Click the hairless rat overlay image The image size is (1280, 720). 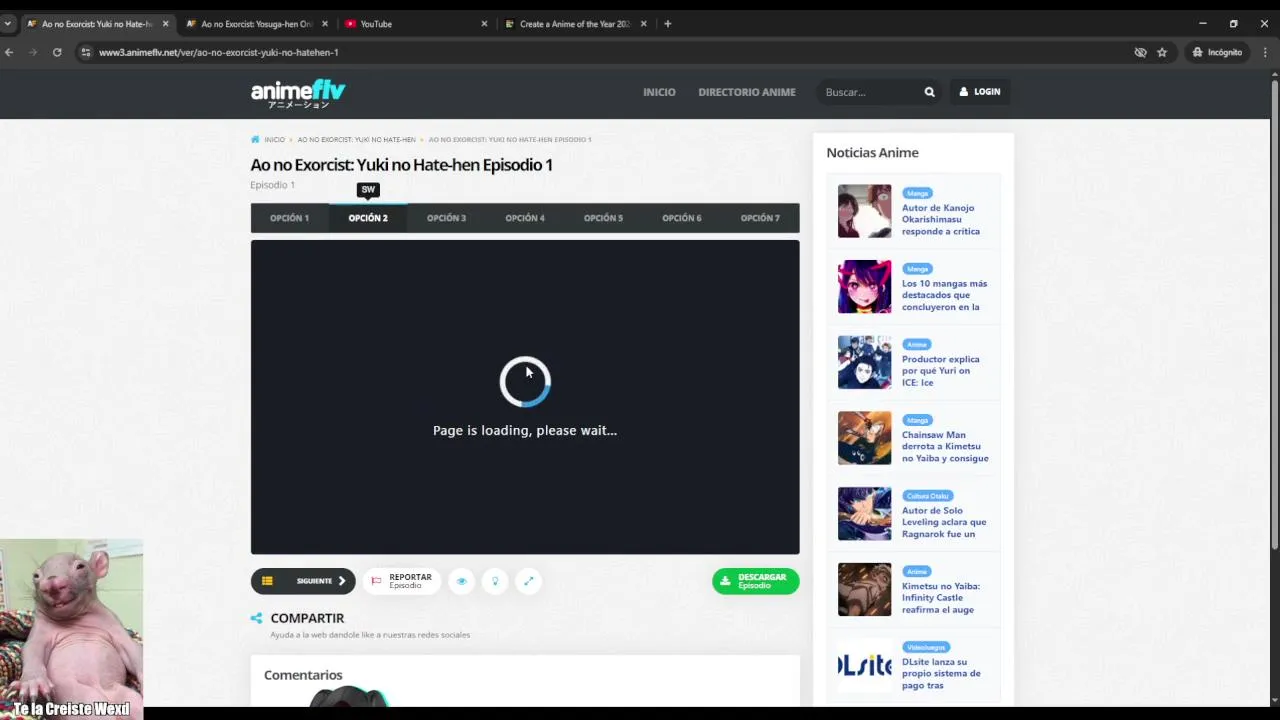tap(71, 629)
